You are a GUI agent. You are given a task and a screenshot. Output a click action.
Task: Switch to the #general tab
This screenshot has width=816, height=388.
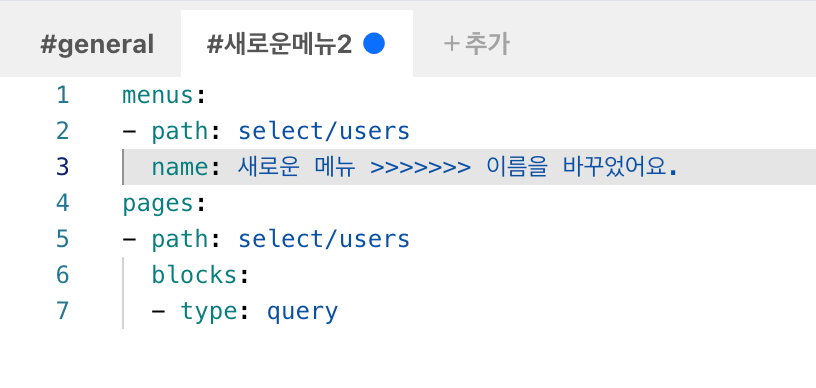97,44
